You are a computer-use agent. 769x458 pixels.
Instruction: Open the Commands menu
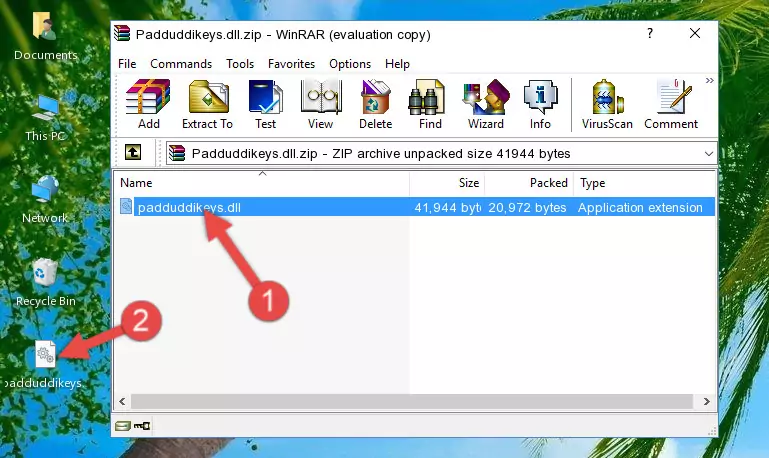point(181,64)
